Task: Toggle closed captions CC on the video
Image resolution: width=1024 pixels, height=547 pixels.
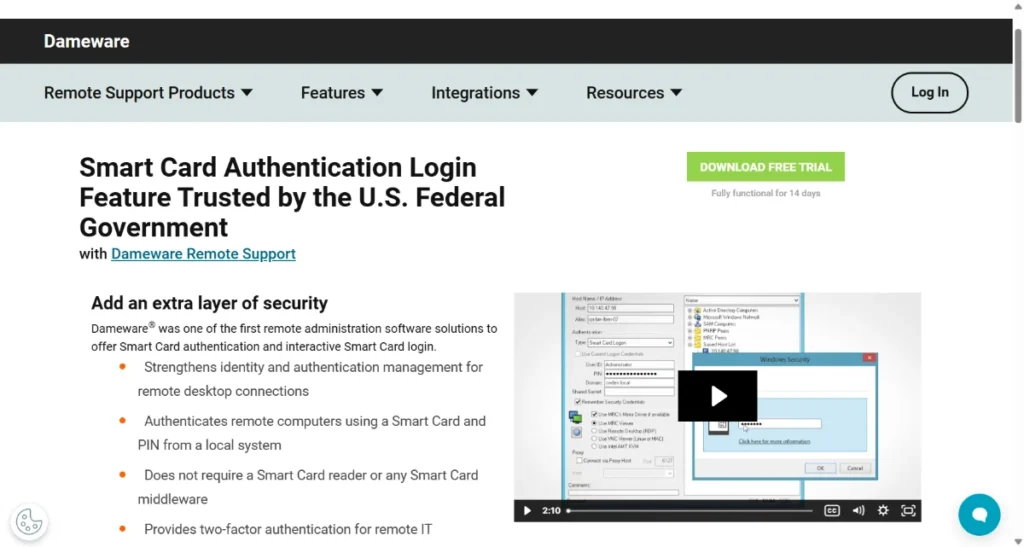Action: tap(831, 510)
